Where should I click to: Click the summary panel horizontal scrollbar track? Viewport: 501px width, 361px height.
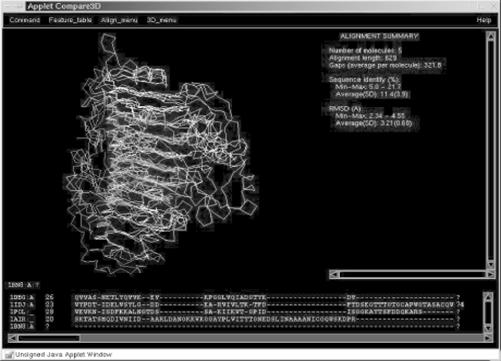(x=413, y=274)
